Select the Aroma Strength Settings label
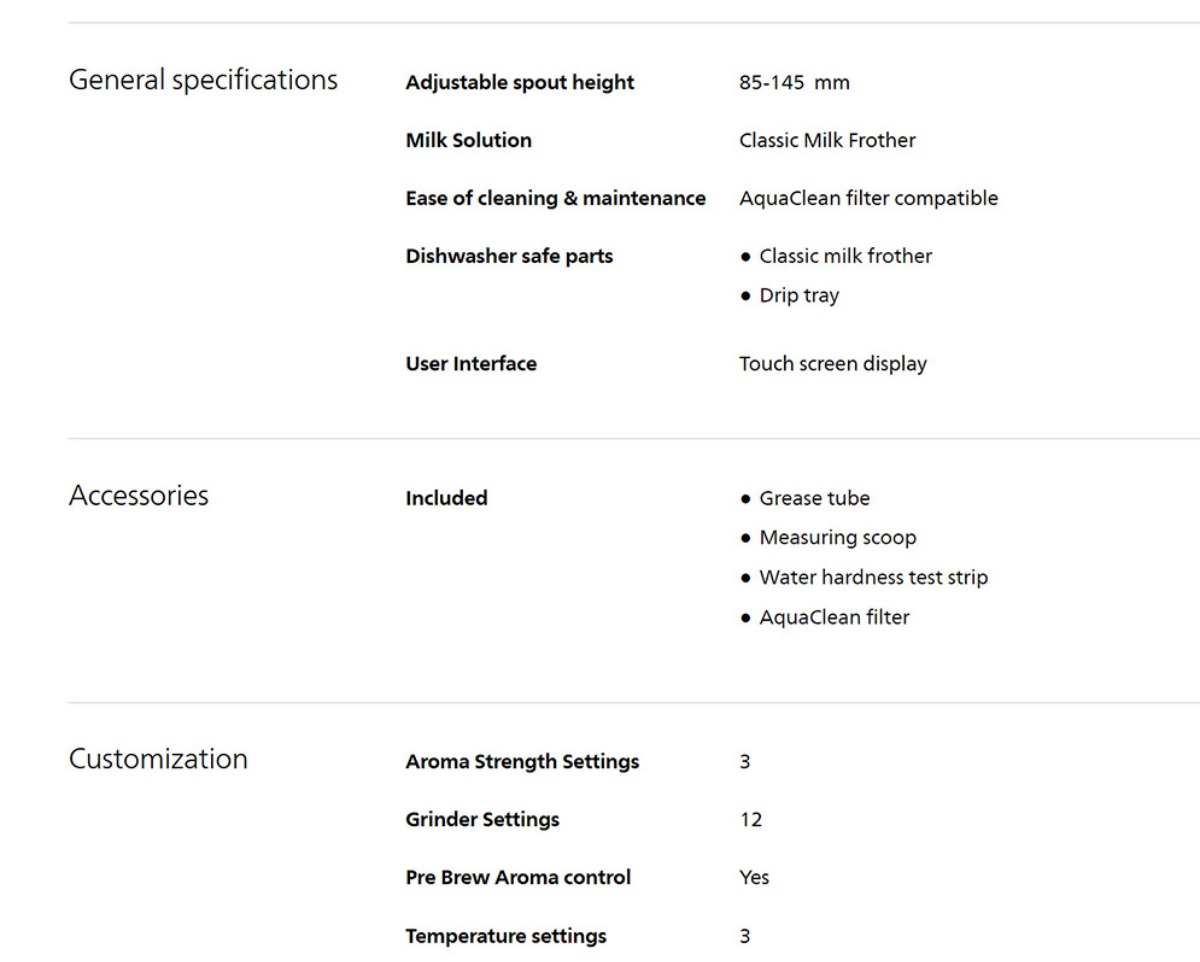1200x962 pixels. (522, 763)
